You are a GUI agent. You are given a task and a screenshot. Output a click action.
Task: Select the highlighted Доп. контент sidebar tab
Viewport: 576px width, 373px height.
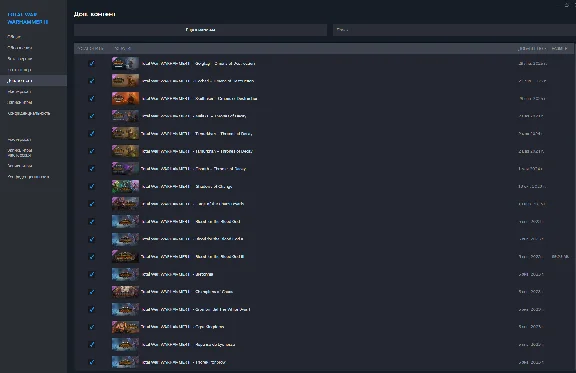tap(33, 80)
